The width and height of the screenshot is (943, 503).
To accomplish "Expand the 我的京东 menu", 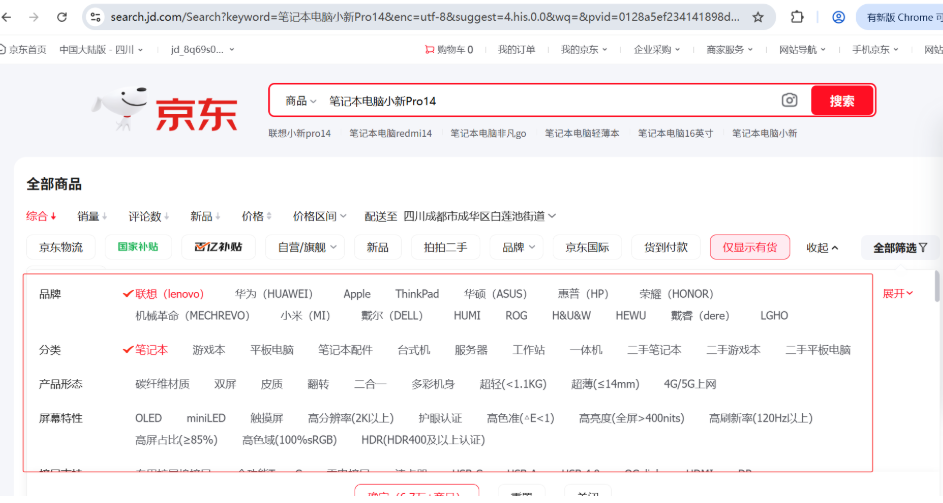I will 583,49.
